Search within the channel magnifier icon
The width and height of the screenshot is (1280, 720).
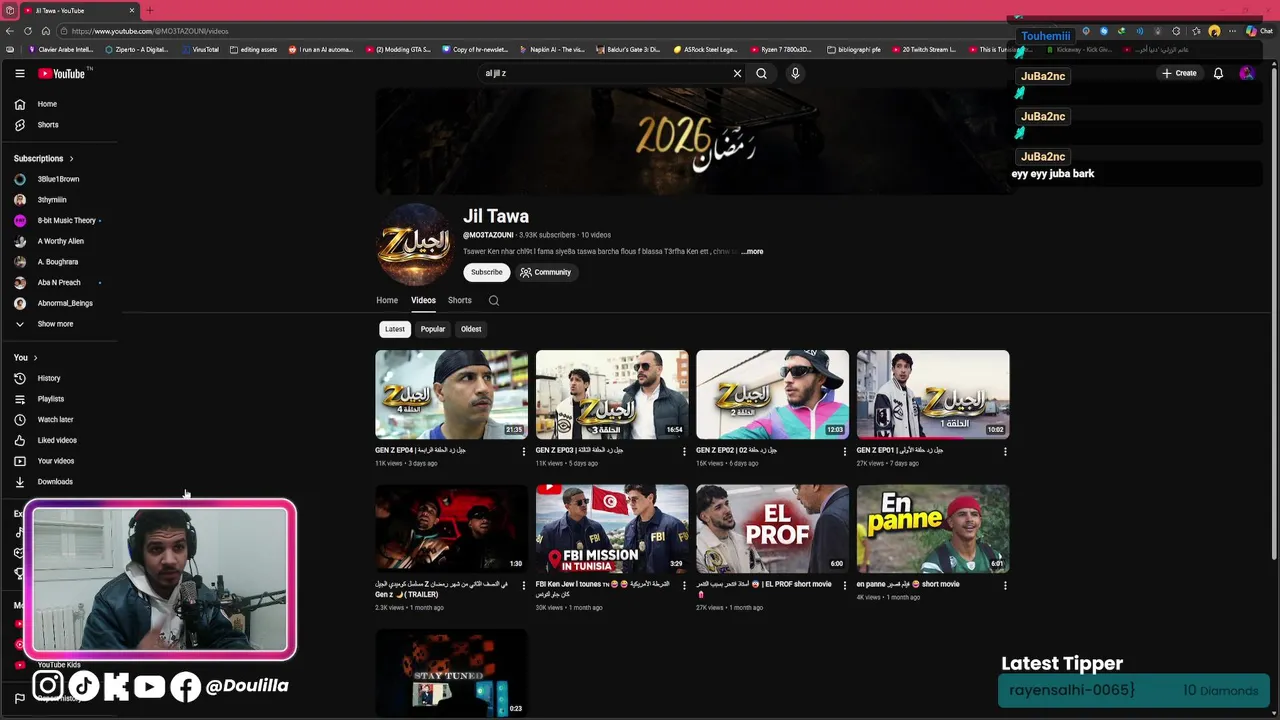493,300
